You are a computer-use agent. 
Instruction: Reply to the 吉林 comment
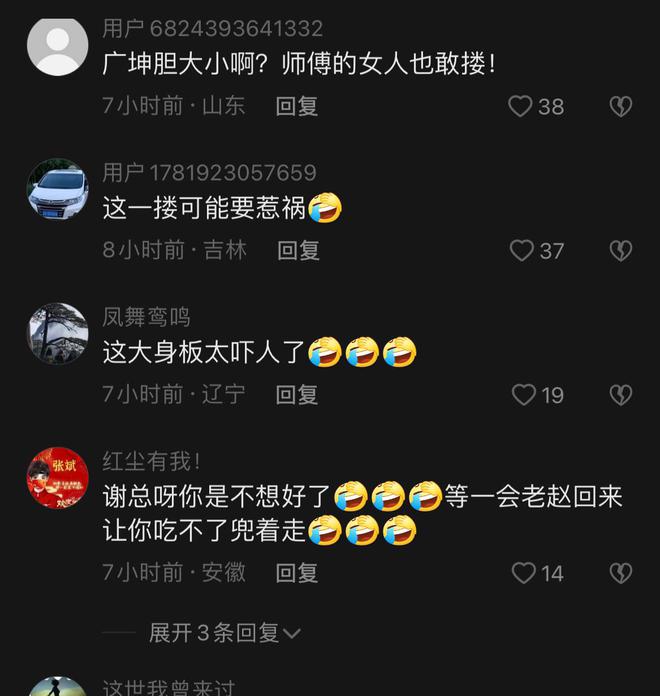click(x=298, y=251)
